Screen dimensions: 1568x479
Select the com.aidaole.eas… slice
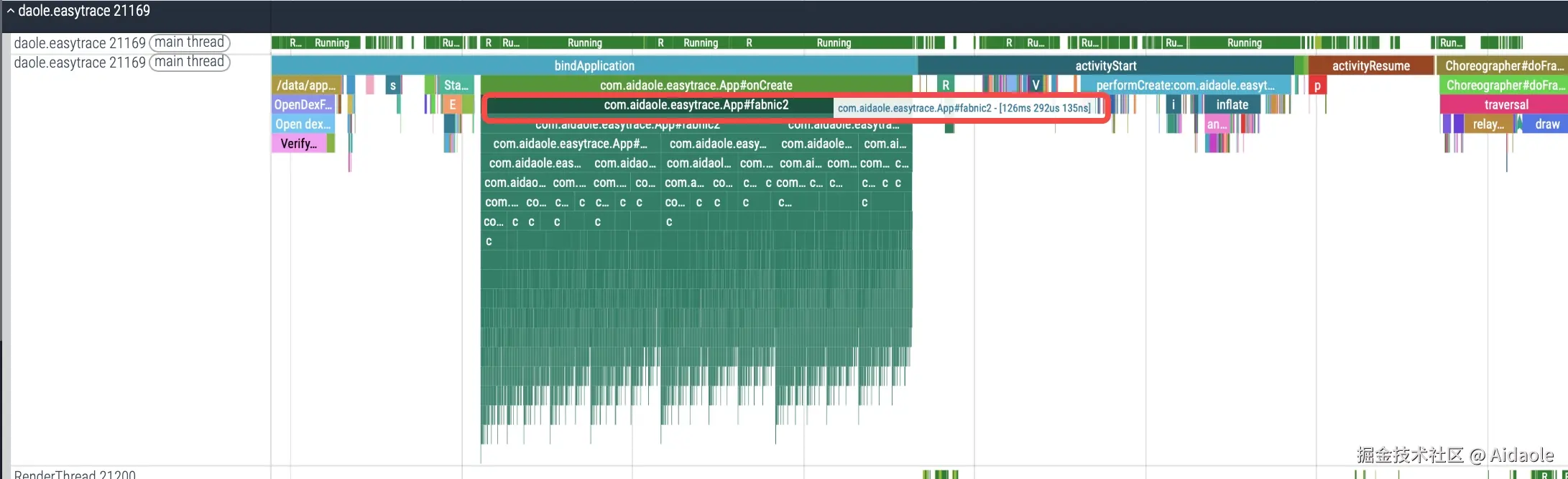tap(535, 163)
